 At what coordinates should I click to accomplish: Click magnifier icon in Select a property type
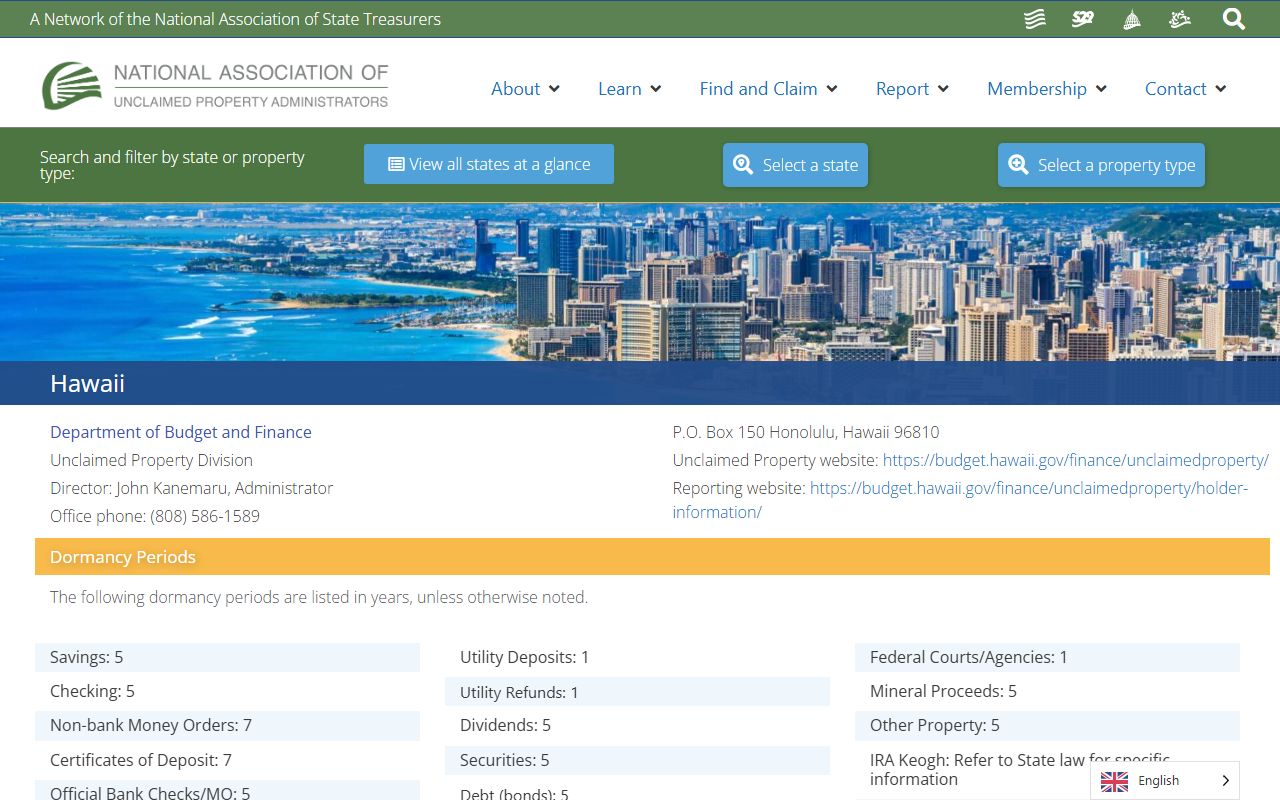[x=1018, y=165]
